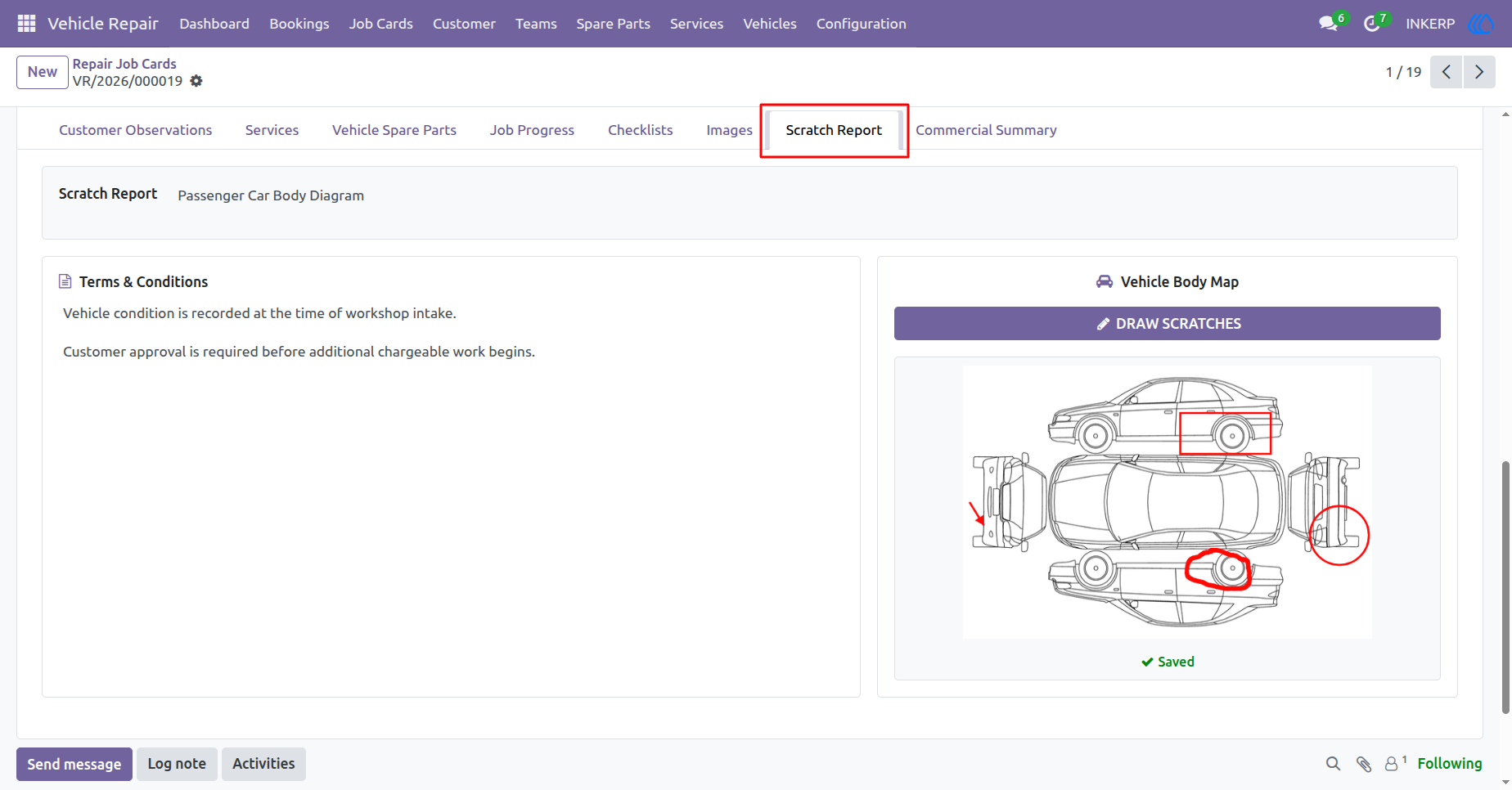The height and width of the screenshot is (790, 1512).
Task: Click the Repair Job Cards breadcrumb
Action: point(124,64)
